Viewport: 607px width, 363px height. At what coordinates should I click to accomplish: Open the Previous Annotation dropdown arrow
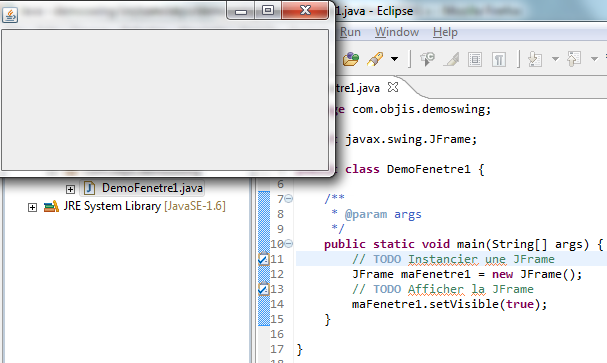(x=594, y=59)
